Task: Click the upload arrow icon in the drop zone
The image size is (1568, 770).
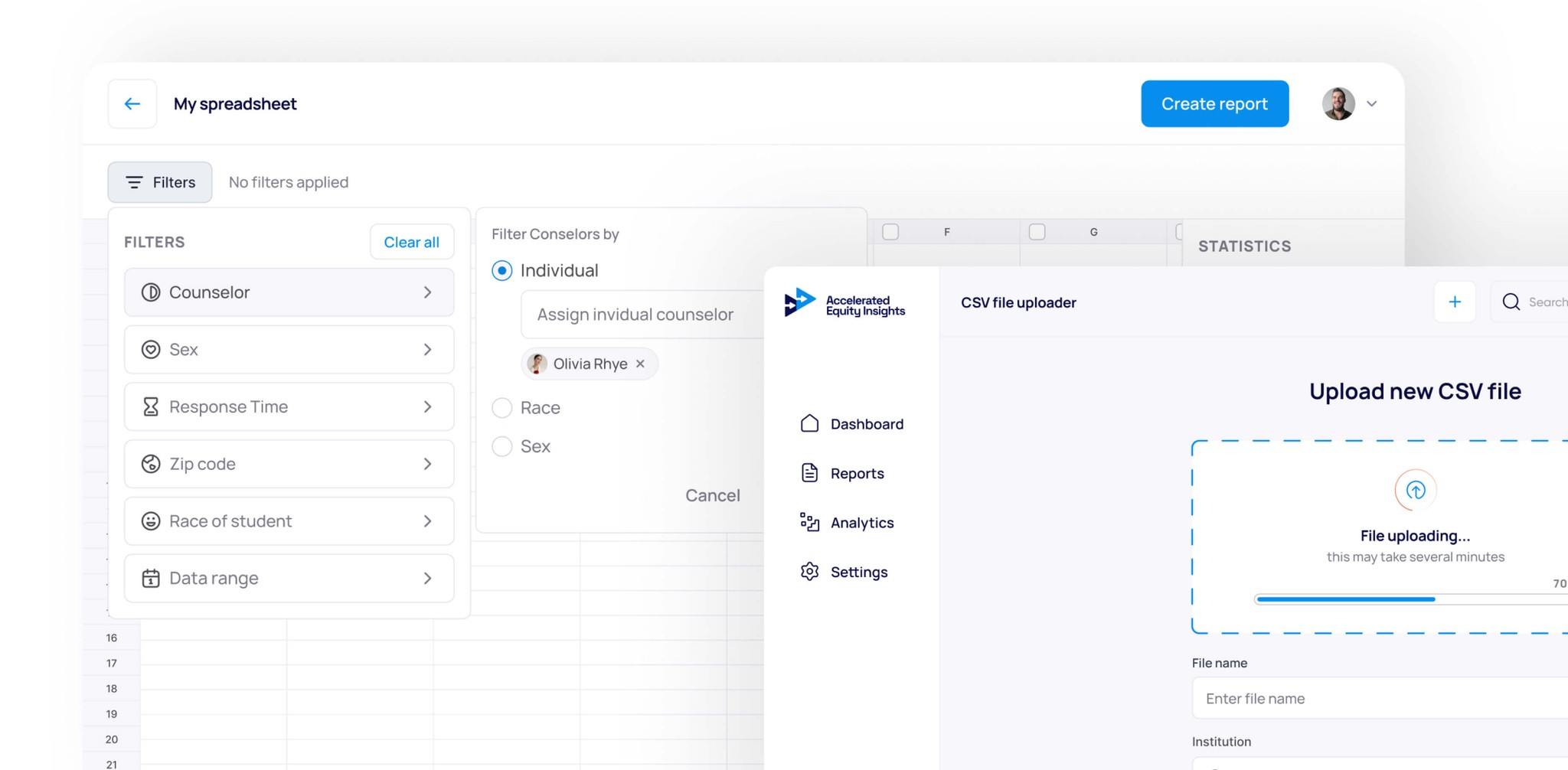Action: coord(1415,491)
